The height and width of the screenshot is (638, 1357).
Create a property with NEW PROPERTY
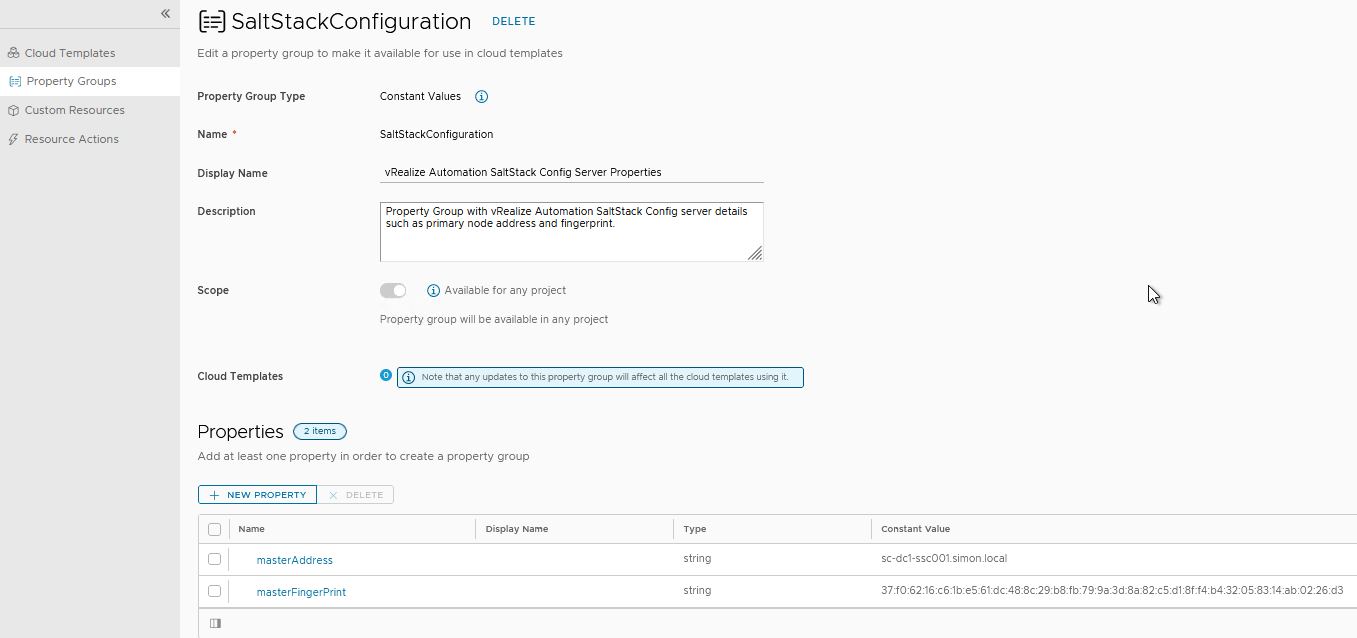point(257,494)
